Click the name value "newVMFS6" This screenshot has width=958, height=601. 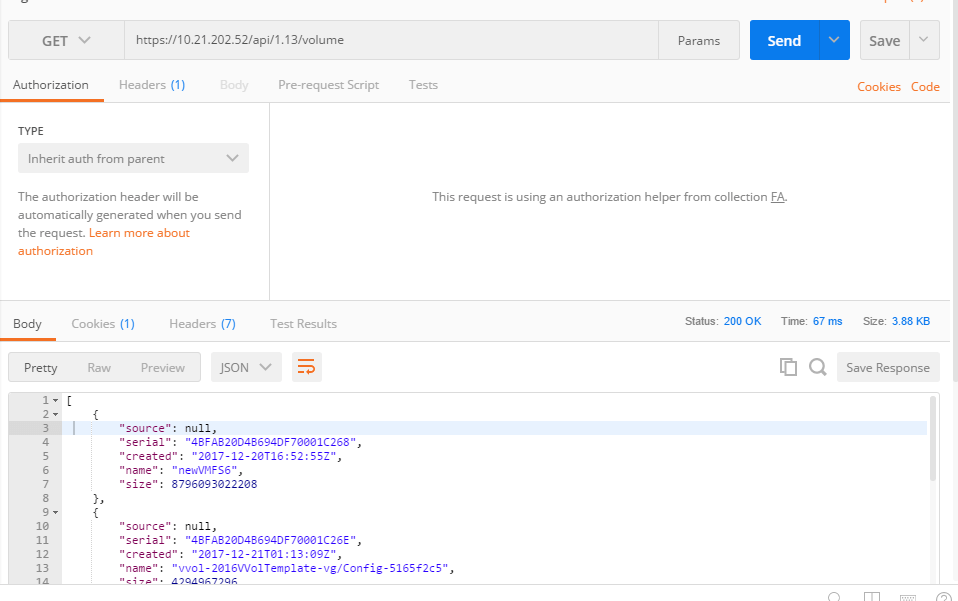point(204,470)
